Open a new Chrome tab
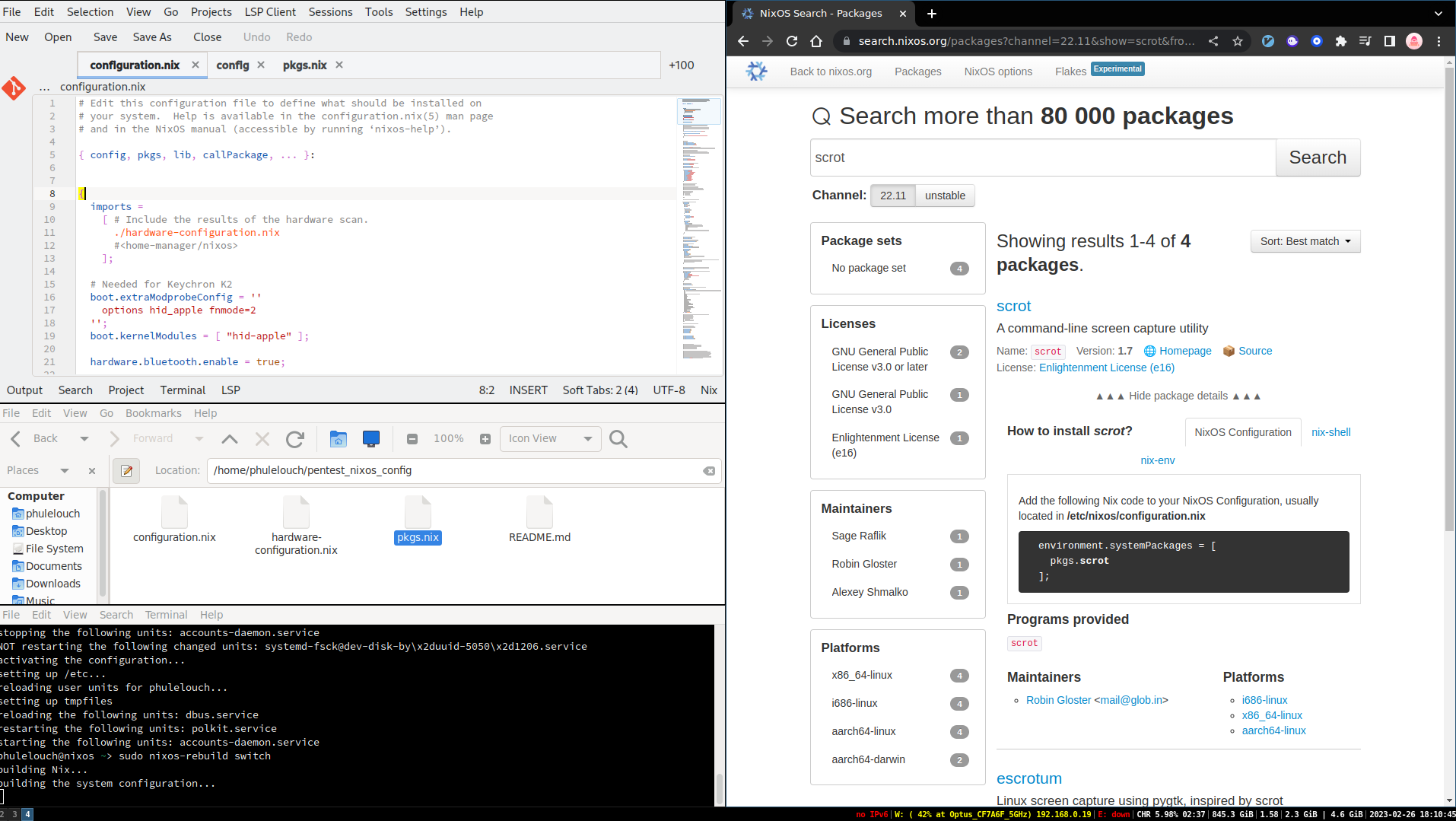This screenshot has height=821, width=1456. pyautogui.click(x=932, y=13)
